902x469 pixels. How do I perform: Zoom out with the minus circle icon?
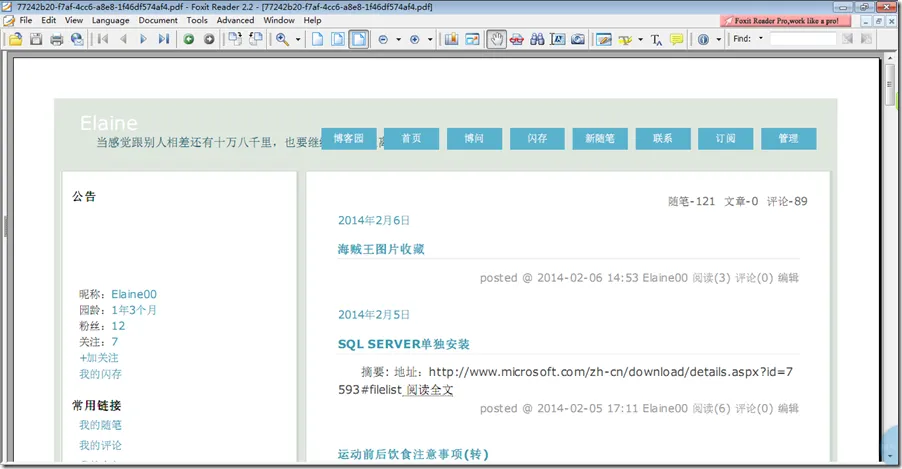(383, 39)
